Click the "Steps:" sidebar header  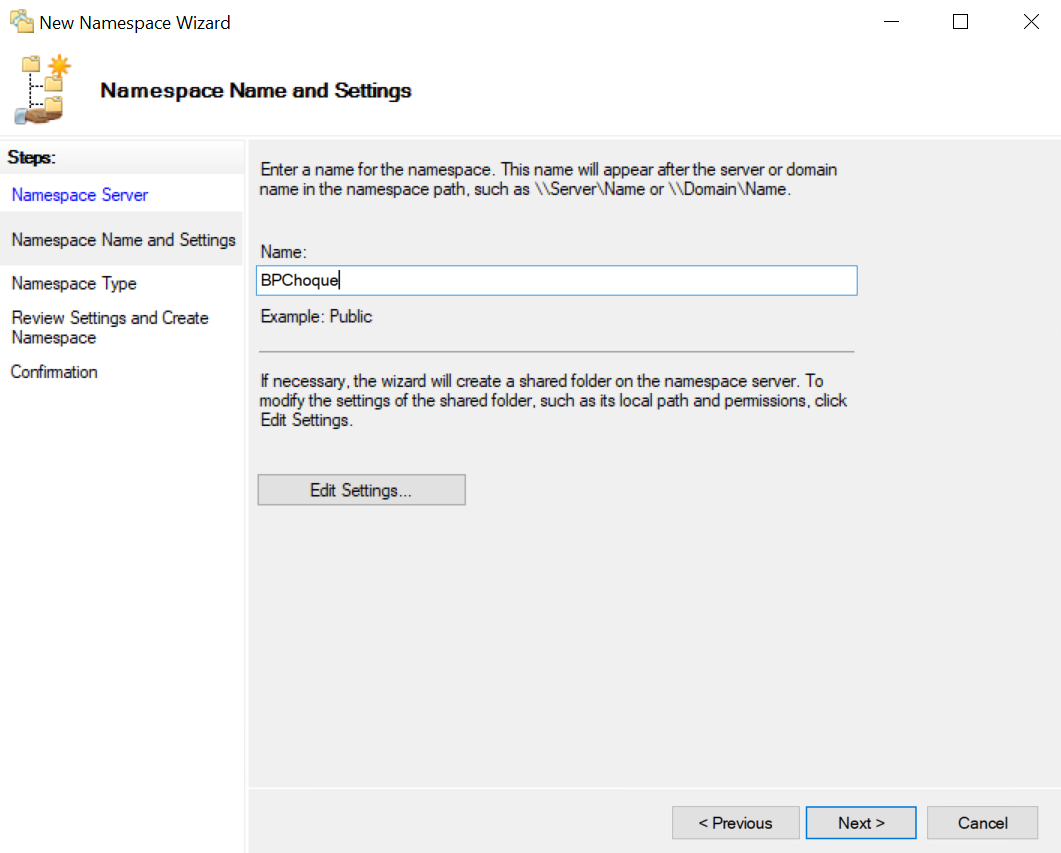coord(32,157)
